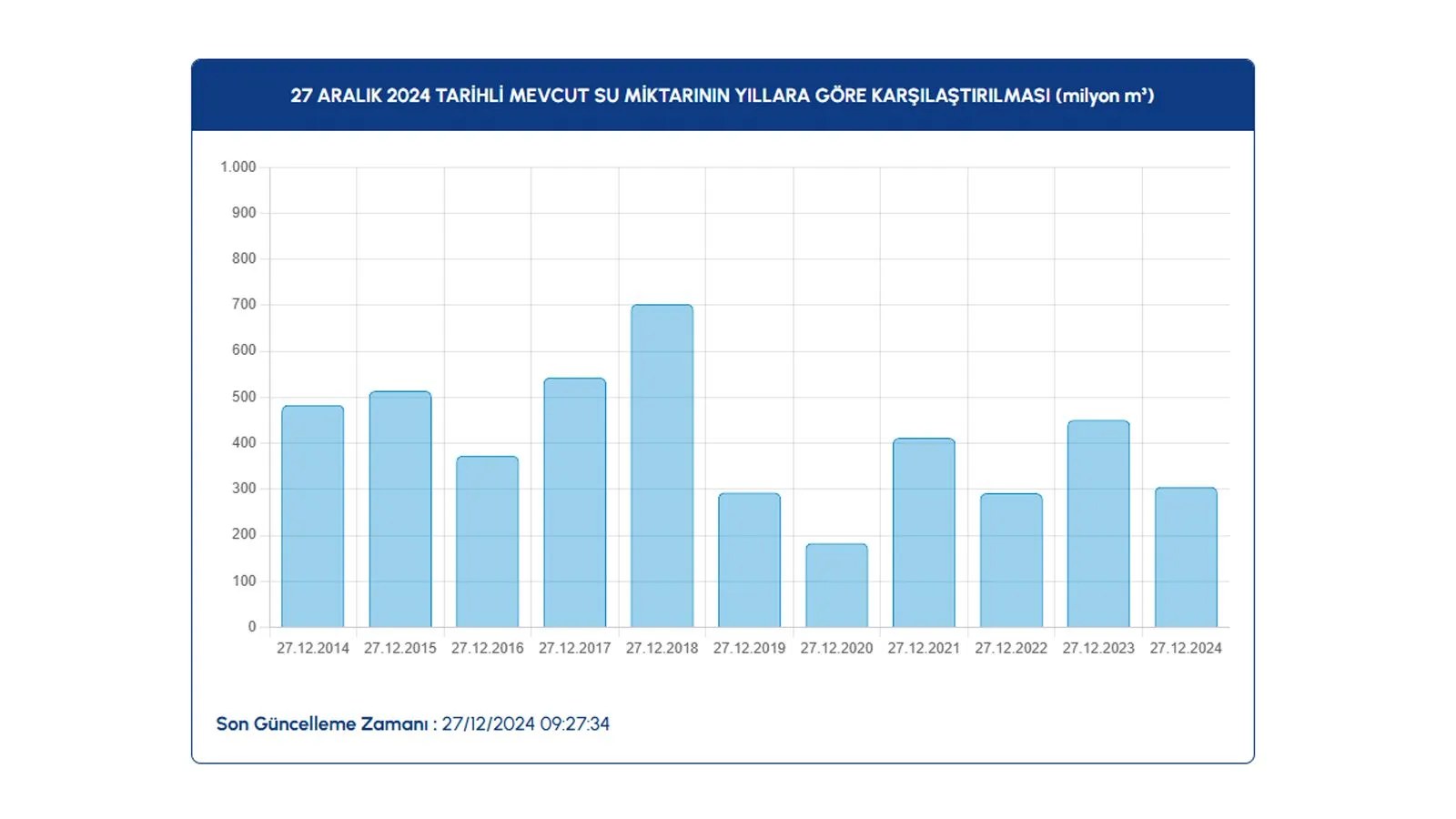Click the y-axis value 1.000
This screenshot has width=1456, height=819.
[238, 167]
